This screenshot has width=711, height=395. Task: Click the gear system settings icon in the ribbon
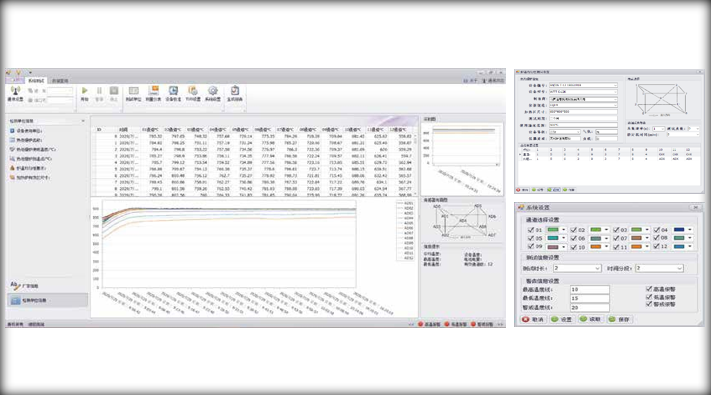point(213,91)
